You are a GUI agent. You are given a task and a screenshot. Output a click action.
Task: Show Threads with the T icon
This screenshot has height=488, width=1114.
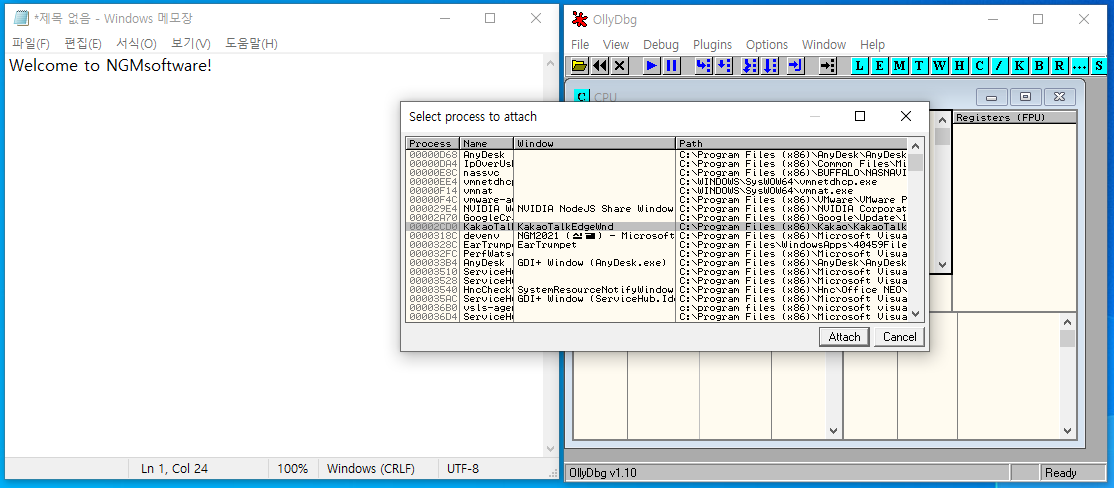click(920, 66)
